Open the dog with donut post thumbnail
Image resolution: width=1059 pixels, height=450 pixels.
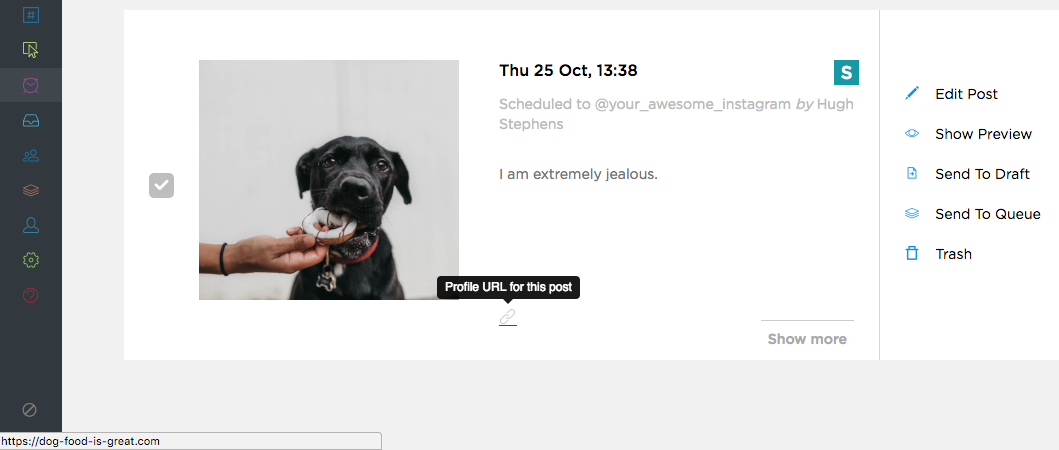(329, 180)
